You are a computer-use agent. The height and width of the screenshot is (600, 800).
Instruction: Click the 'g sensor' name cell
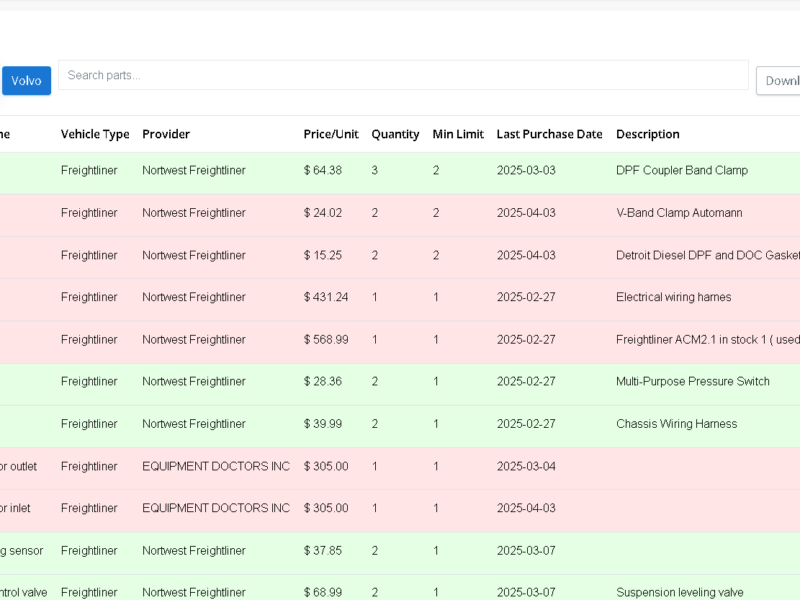click(21, 551)
